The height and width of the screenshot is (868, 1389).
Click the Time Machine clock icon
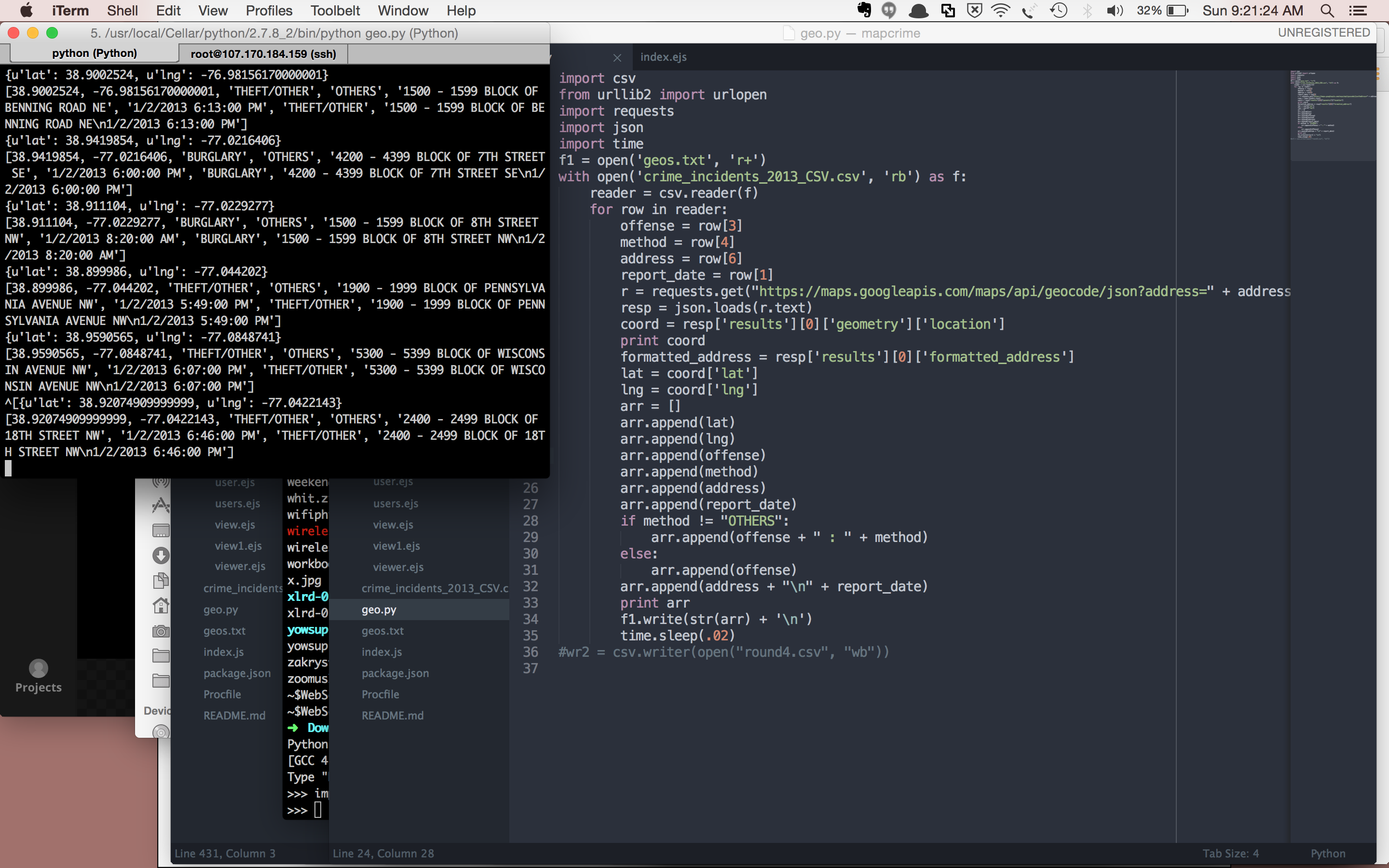coord(1059,10)
